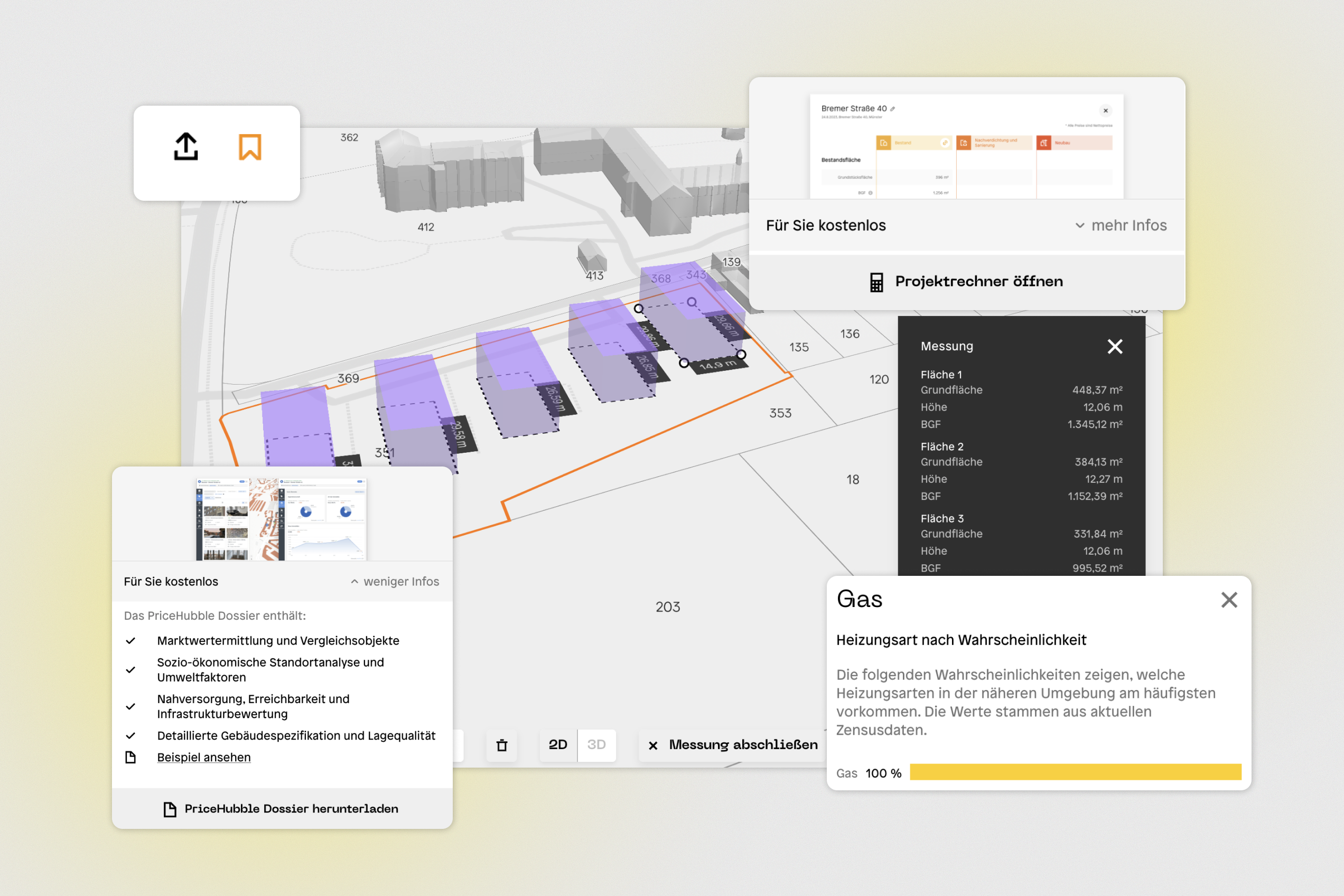
Task: Click the share/upload icon
Action: [186, 147]
